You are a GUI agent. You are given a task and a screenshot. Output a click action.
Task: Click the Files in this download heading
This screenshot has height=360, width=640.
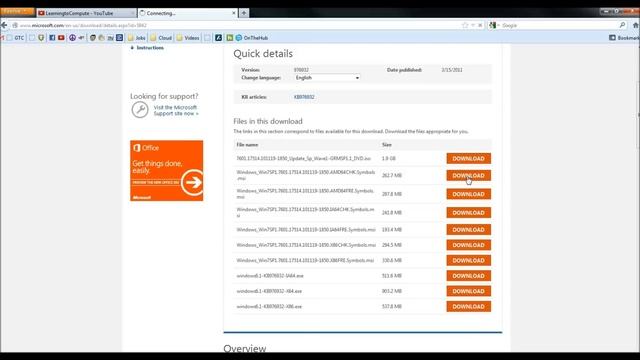[268, 121]
